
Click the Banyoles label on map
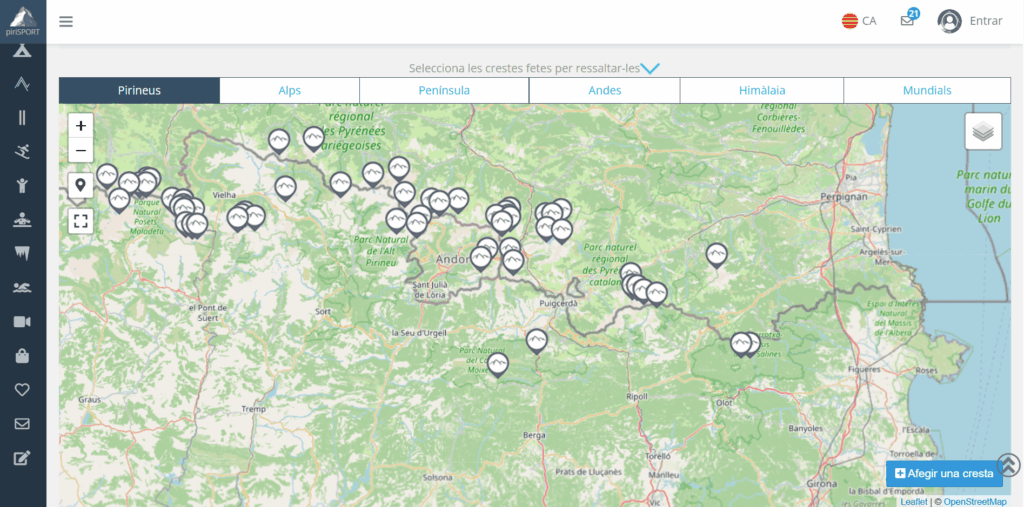(x=805, y=429)
